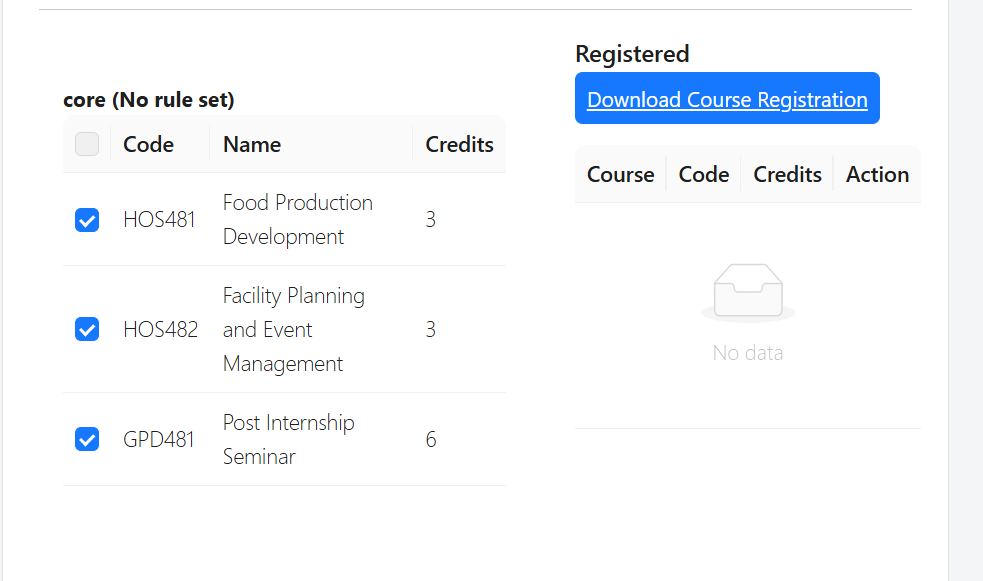The height and width of the screenshot is (581, 983).
Task: Click the Course header in Registered table
Action: tap(620, 174)
